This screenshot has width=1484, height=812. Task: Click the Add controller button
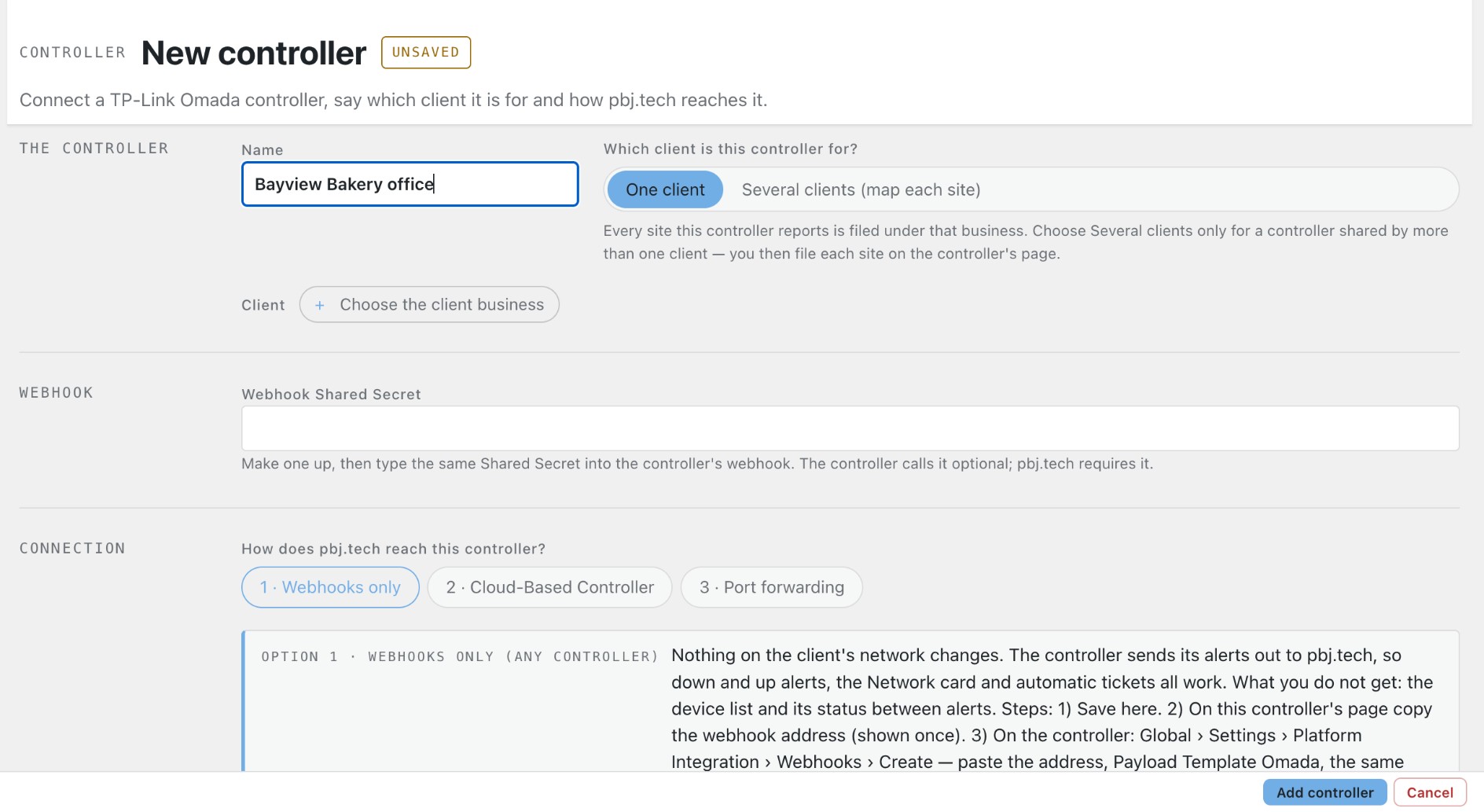coord(1324,792)
